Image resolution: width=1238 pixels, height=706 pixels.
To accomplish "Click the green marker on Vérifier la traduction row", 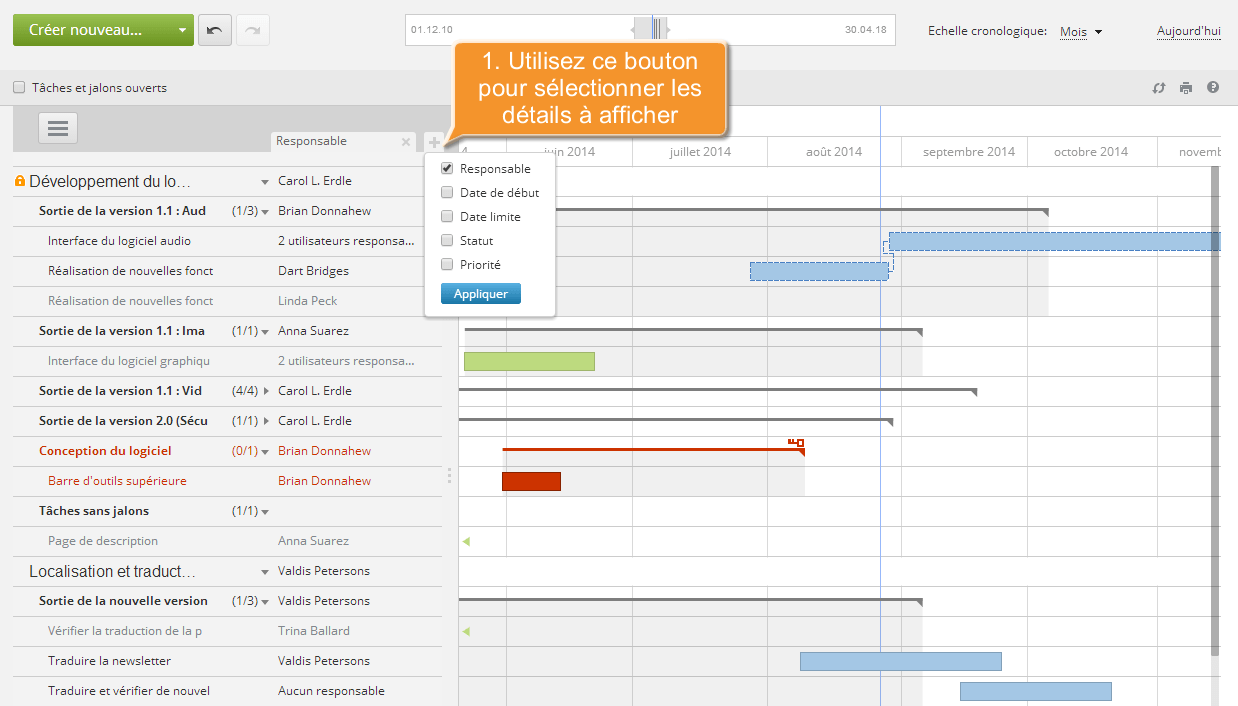I will click(x=466, y=631).
